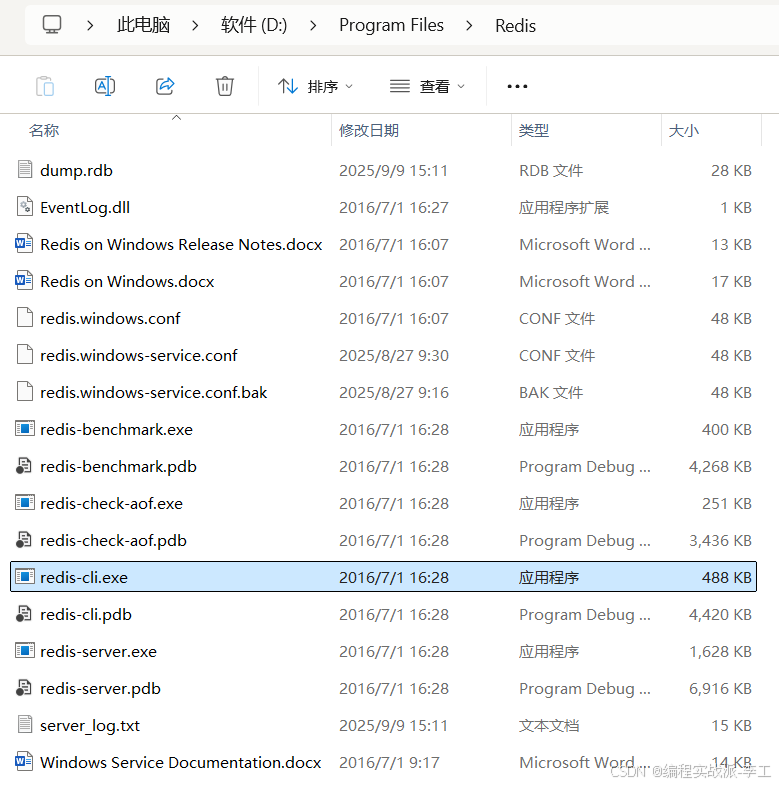Click 4,268 KB size of redis-benchmark.pdb
Viewport: 779px width, 785px height.
coord(720,467)
